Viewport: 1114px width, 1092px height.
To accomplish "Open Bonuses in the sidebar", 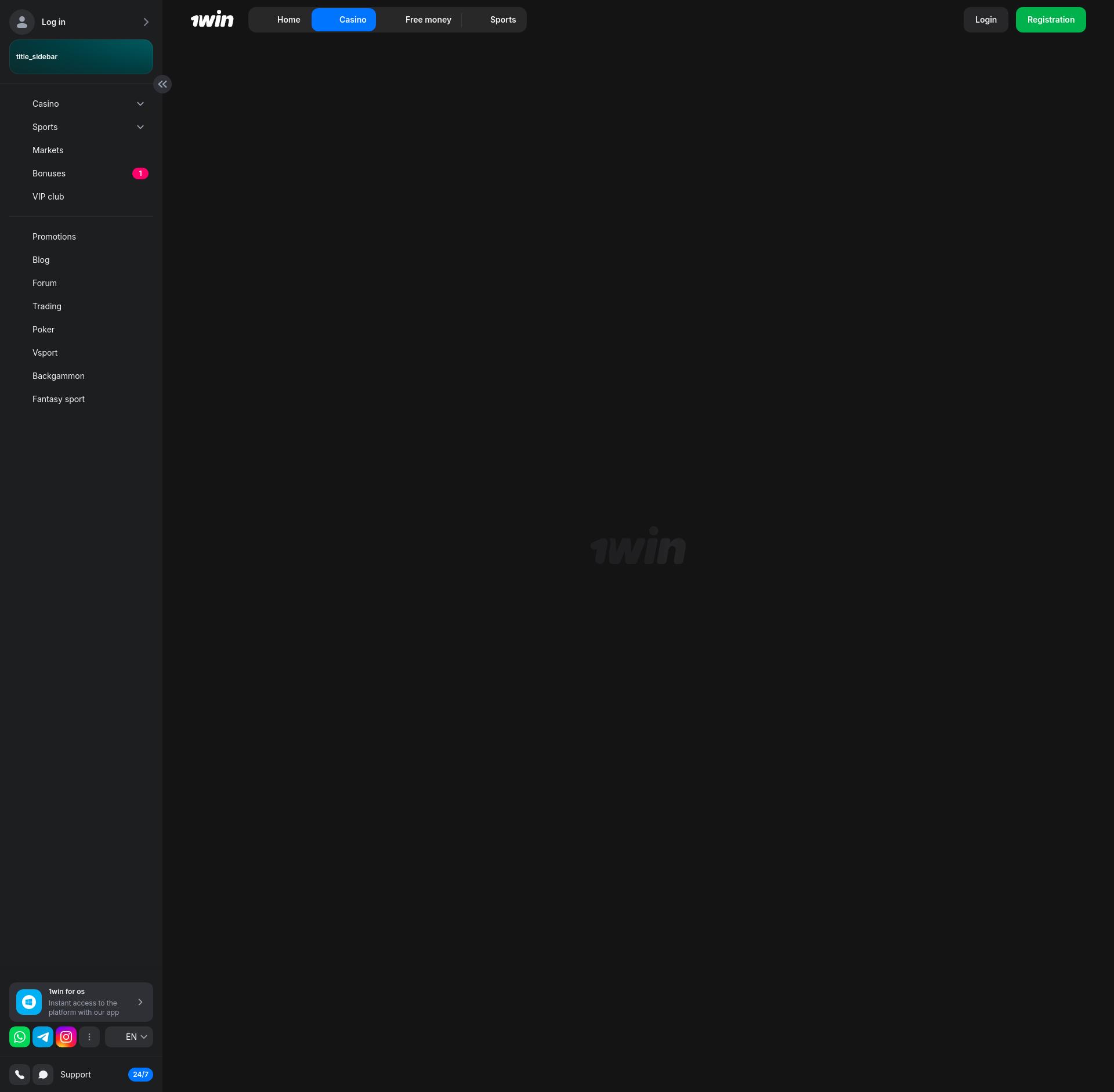I will pyautogui.click(x=49, y=173).
